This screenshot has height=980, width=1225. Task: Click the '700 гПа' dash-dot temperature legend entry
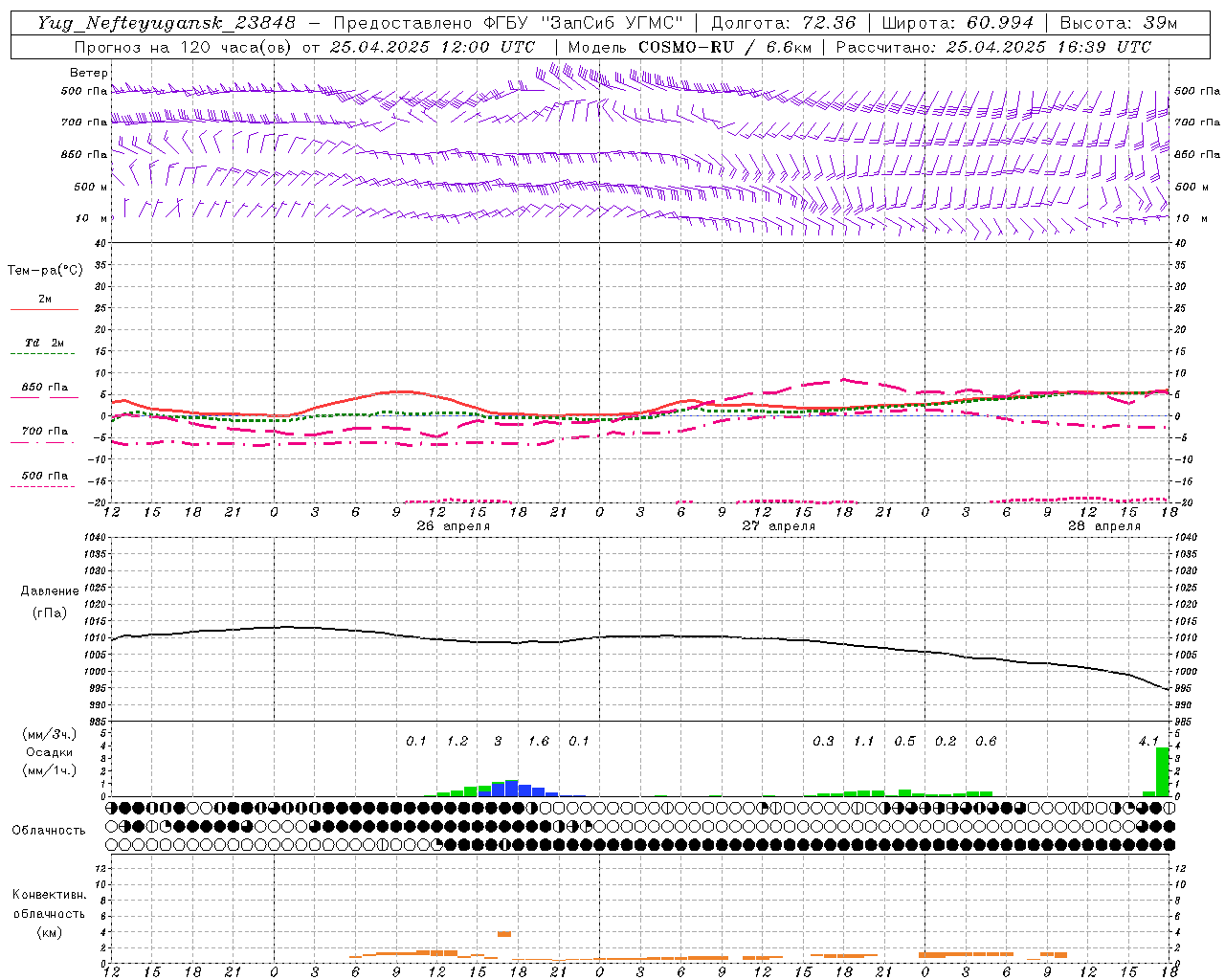(44, 436)
